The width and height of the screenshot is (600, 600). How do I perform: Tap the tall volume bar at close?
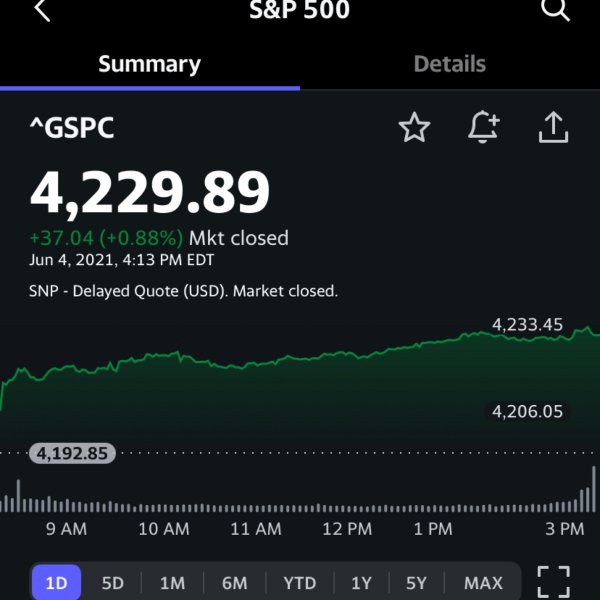594,489
